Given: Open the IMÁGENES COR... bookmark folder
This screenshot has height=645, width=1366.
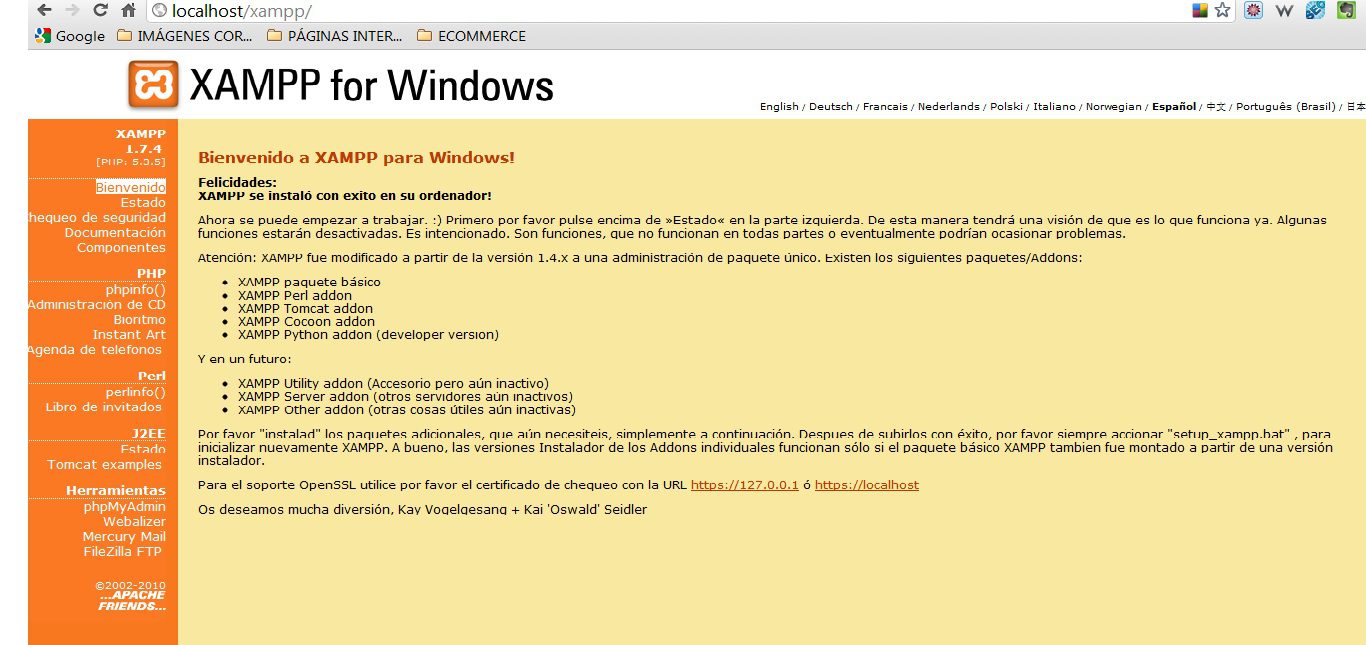Looking at the screenshot, I should click(x=185, y=36).
